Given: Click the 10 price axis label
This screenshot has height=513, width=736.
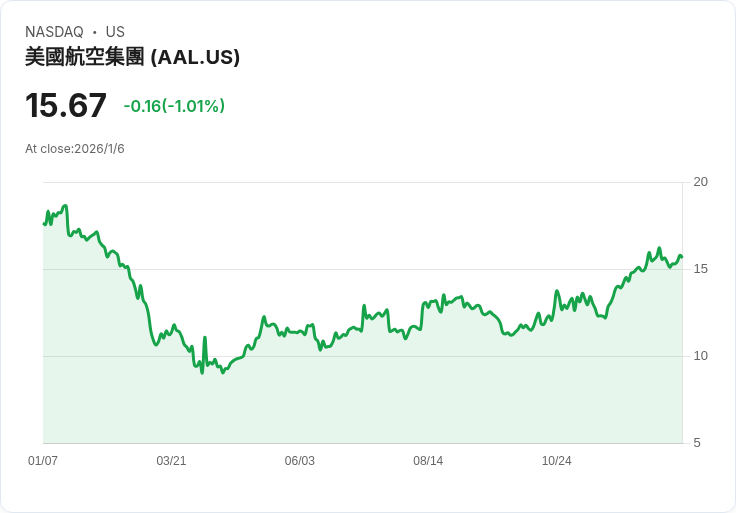Looking at the screenshot, I should click(700, 356).
